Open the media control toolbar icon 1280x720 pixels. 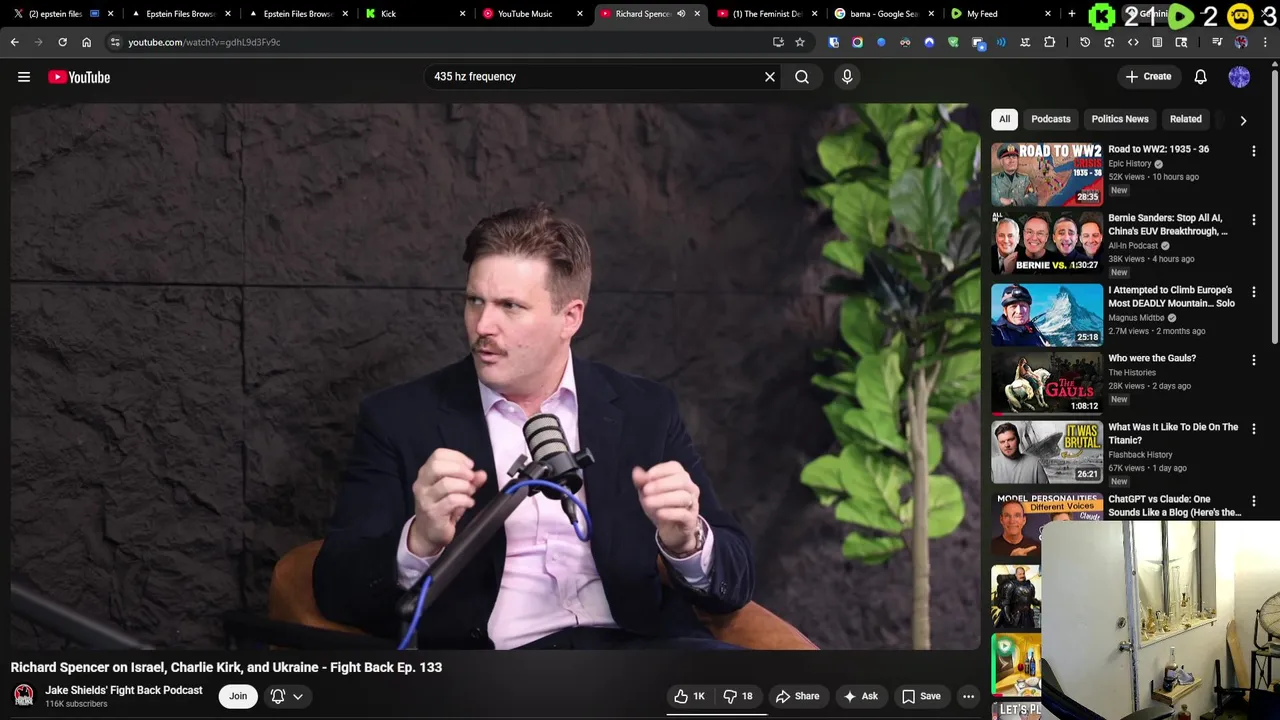tap(1217, 42)
